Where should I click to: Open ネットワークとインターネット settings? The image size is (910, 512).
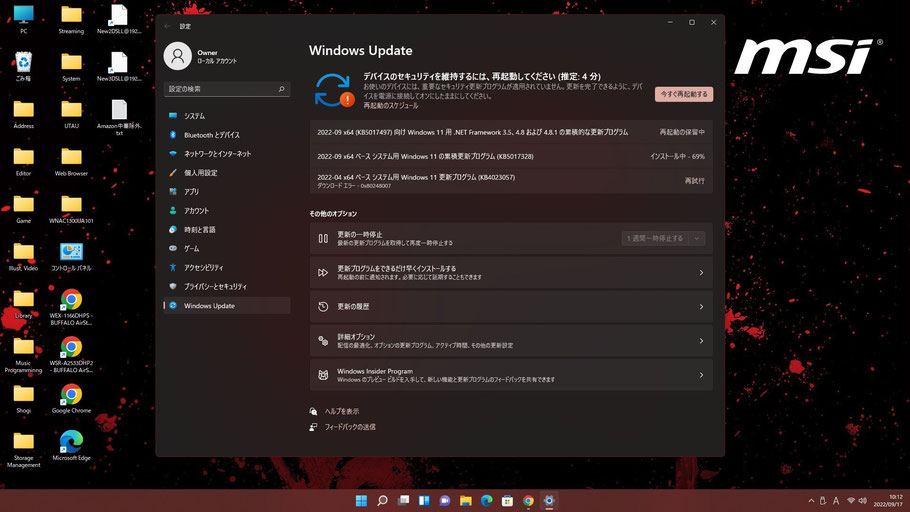click(x=227, y=154)
